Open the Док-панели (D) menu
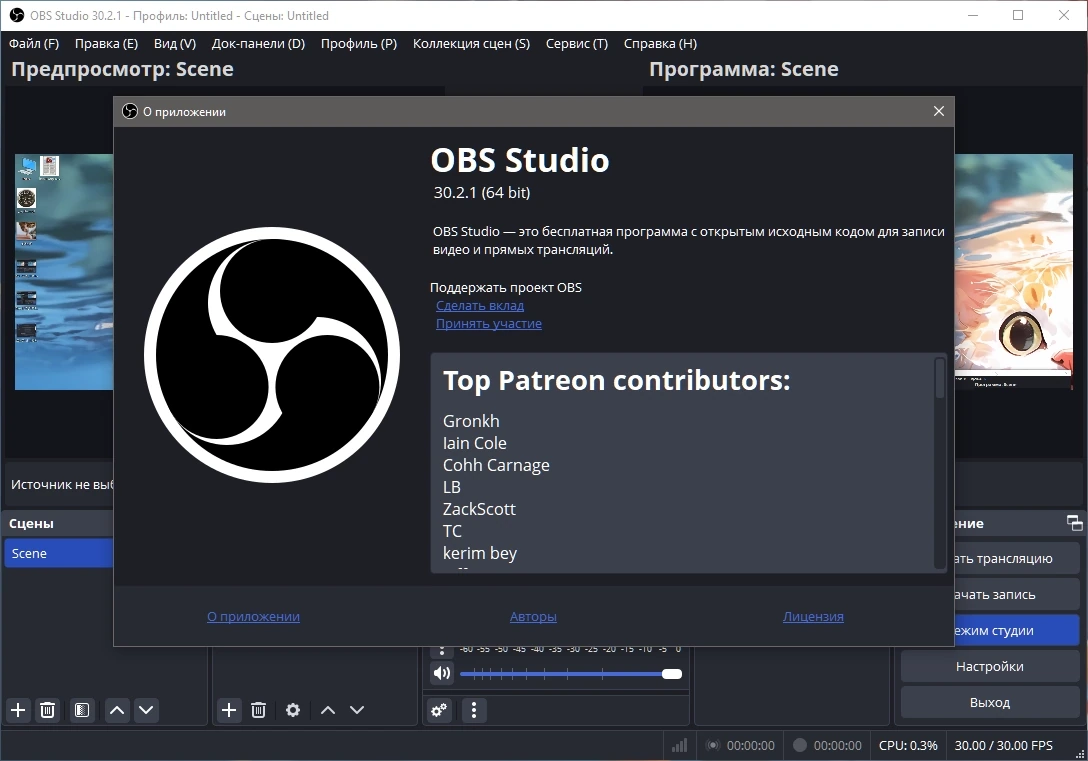The image size is (1088, 761). (258, 43)
